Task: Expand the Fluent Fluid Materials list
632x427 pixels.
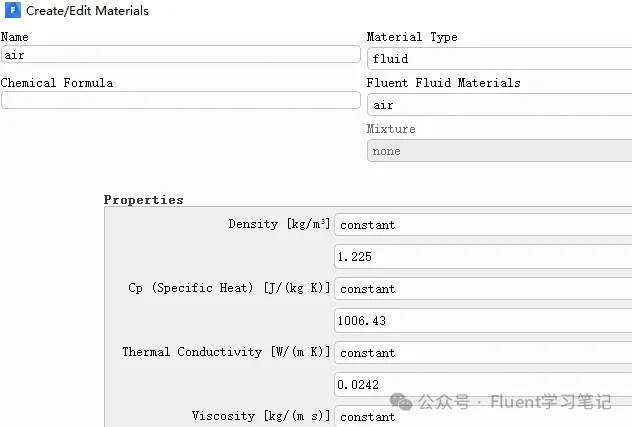Action: pyautogui.click(x=499, y=105)
